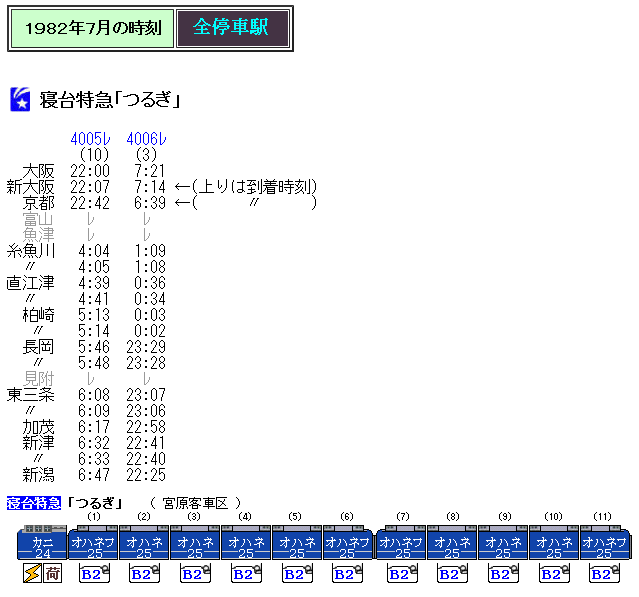Open train number 4006レ link

(146, 139)
